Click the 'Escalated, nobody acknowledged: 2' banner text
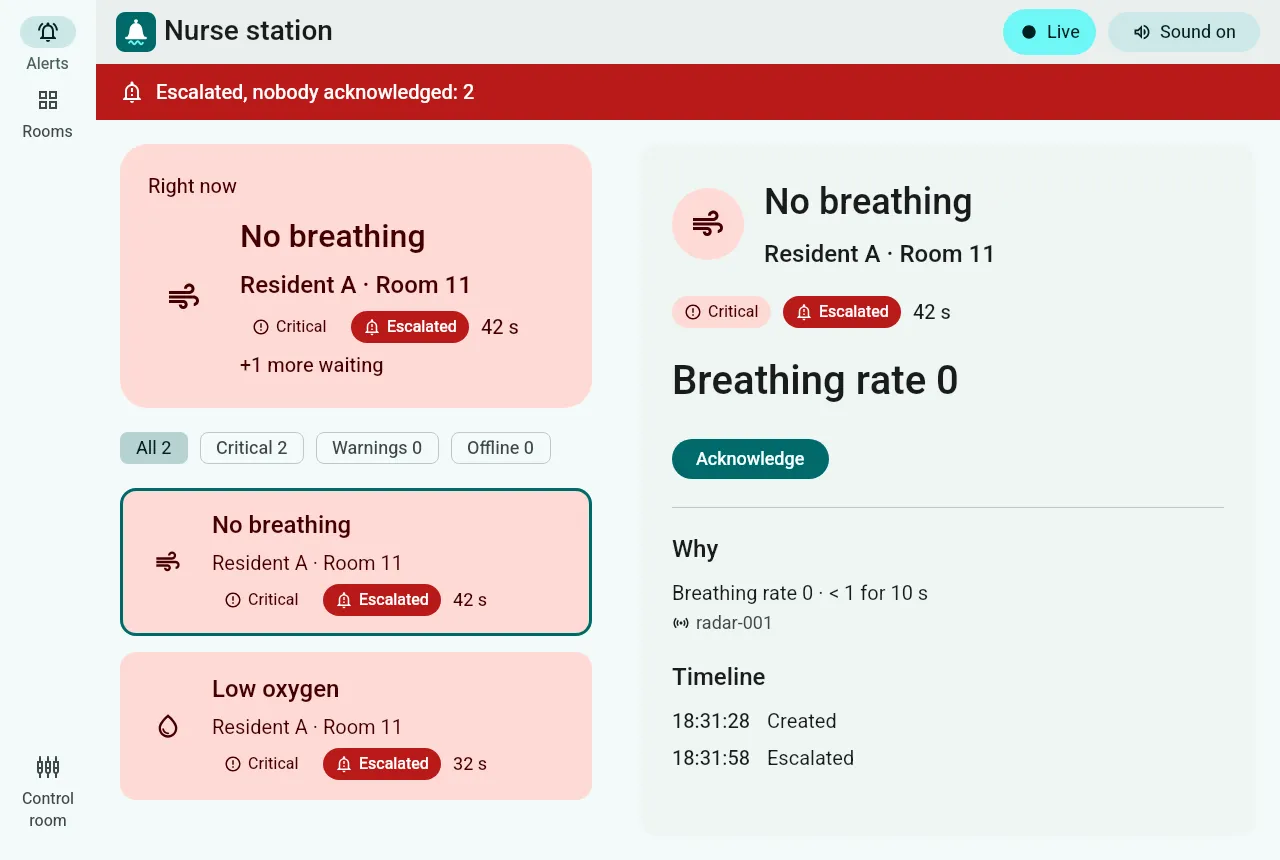 point(315,93)
